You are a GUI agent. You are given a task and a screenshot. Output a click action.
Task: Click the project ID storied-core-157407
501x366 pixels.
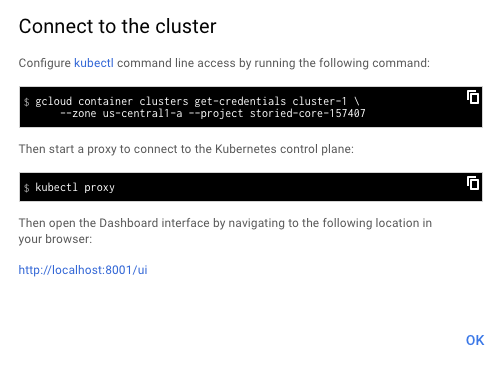308,114
